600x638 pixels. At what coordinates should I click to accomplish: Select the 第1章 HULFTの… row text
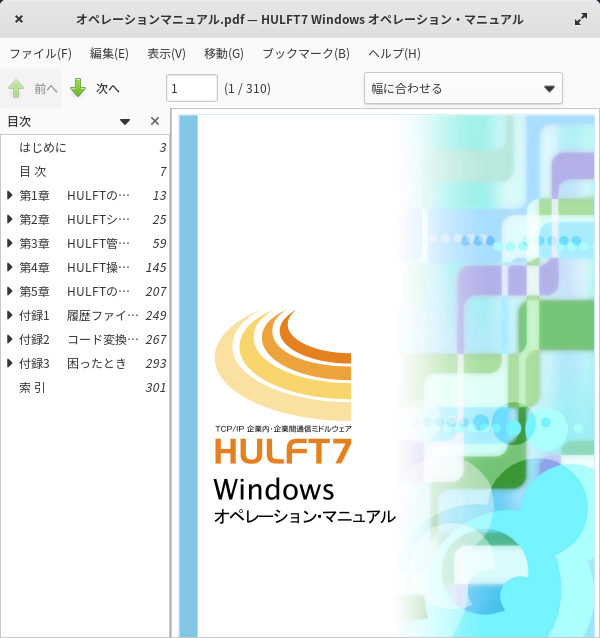(x=74, y=195)
